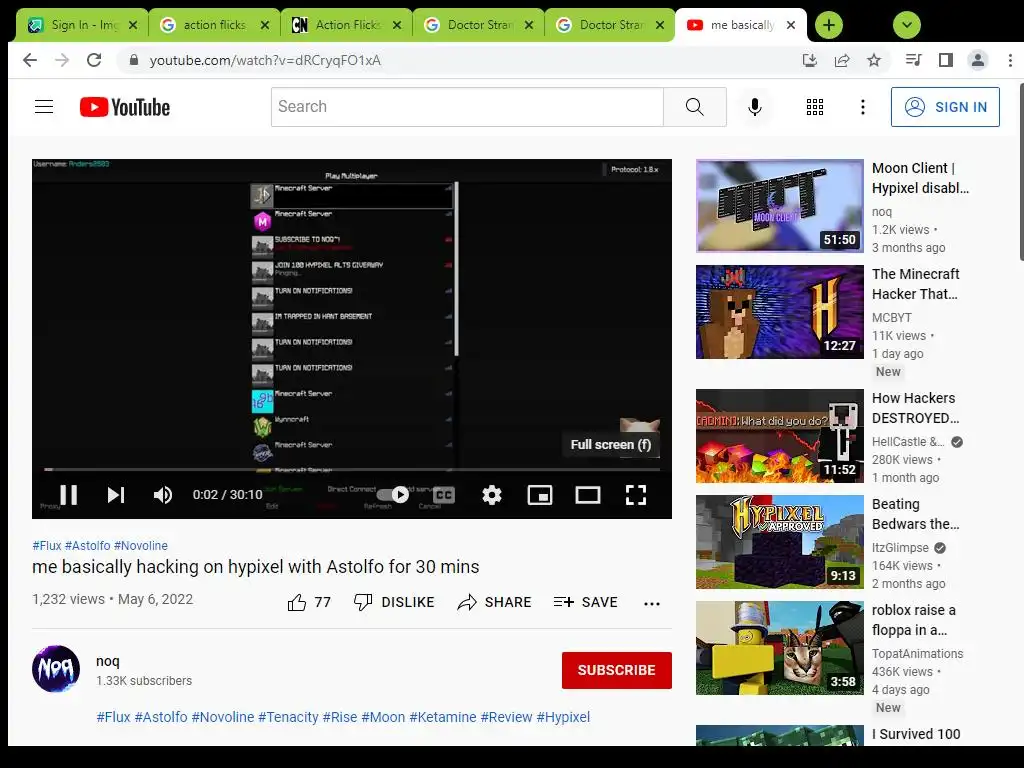Open TopatAnimations channel name

point(918,654)
